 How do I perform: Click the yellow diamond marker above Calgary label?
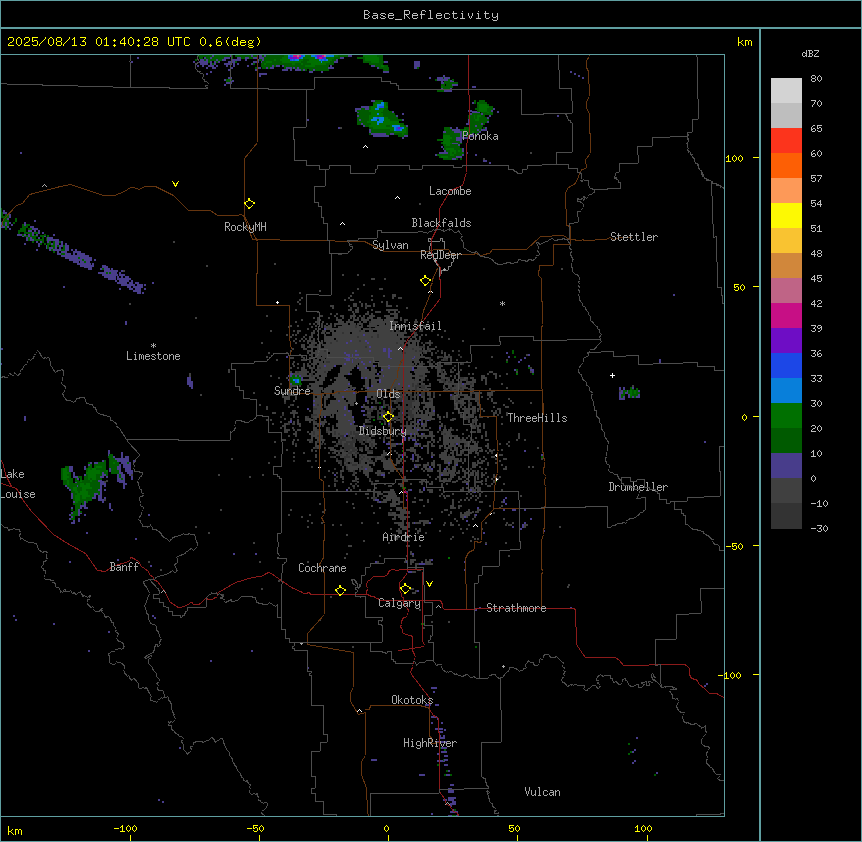405,589
